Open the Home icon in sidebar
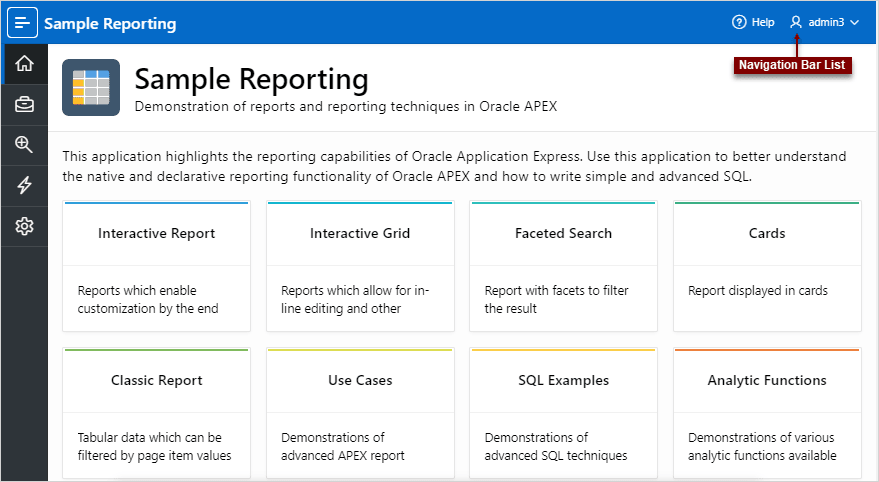Viewport: 879px width, 482px height. click(24, 63)
